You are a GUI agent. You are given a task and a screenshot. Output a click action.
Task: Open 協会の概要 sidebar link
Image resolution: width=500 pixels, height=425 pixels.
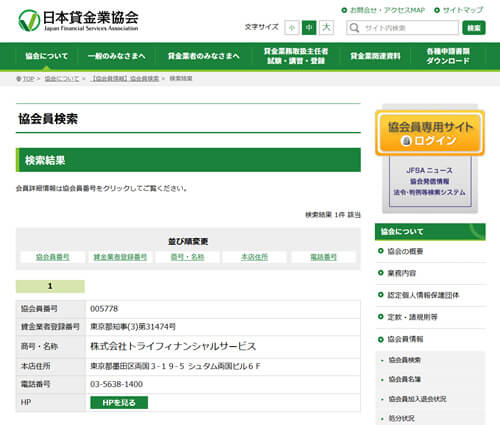[x=405, y=251]
